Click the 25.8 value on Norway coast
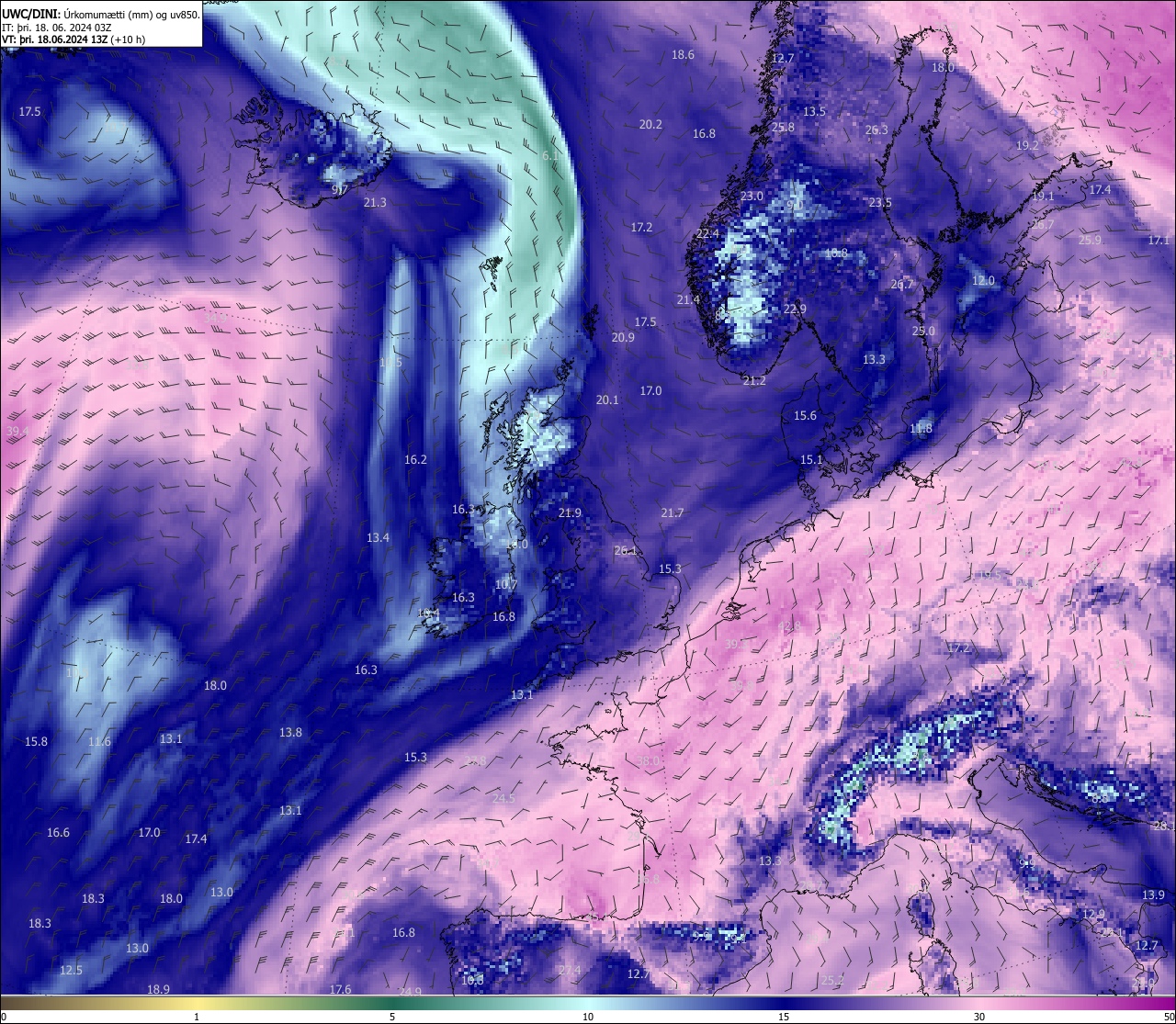 tap(783, 128)
